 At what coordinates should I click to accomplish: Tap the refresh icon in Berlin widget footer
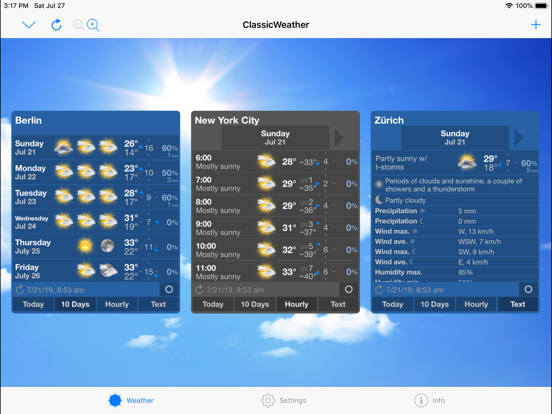20,290
